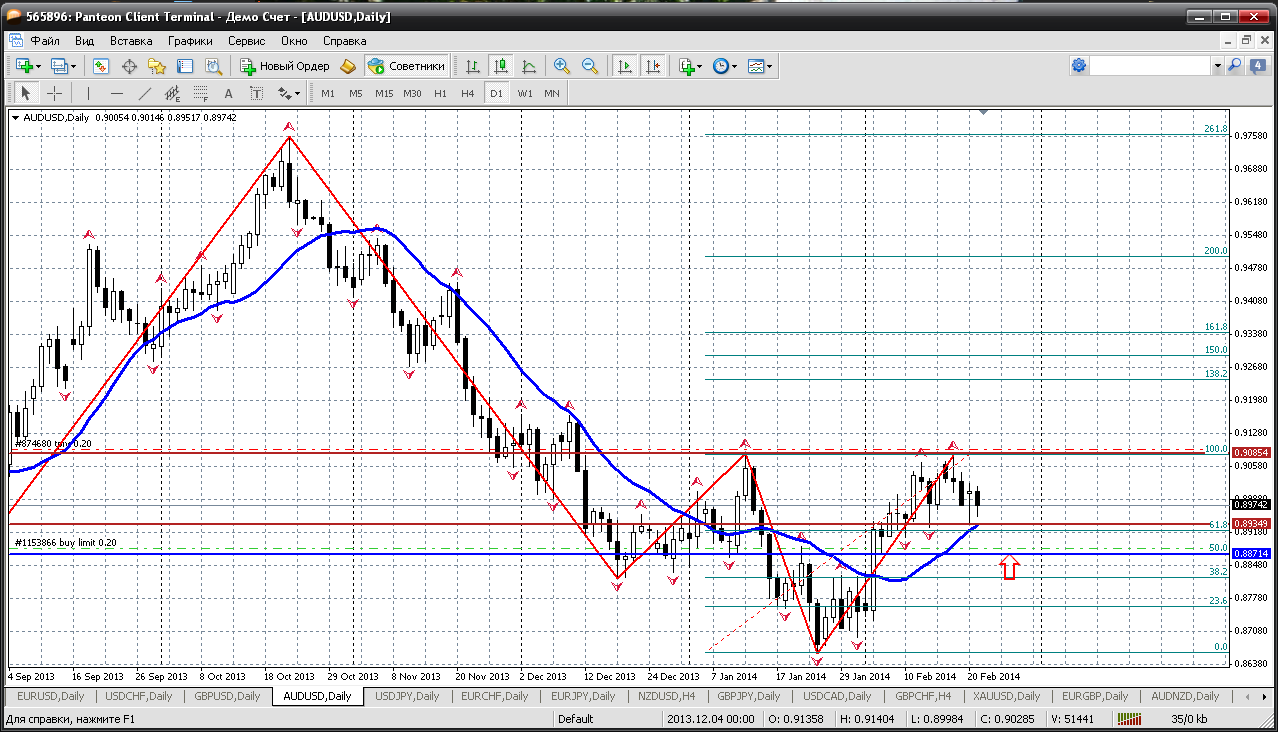Select the Fibonacci retracement tool
The width and height of the screenshot is (1278, 732).
pos(201,93)
